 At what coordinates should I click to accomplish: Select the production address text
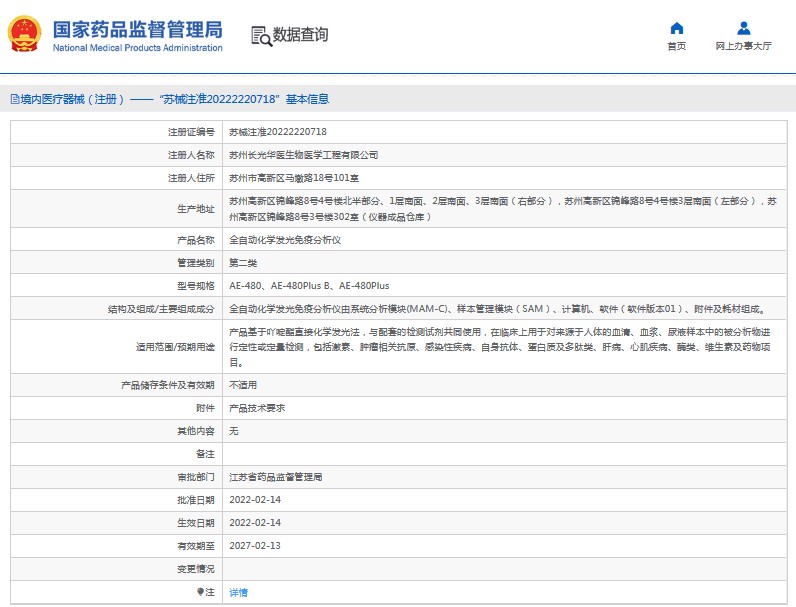[503, 209]
